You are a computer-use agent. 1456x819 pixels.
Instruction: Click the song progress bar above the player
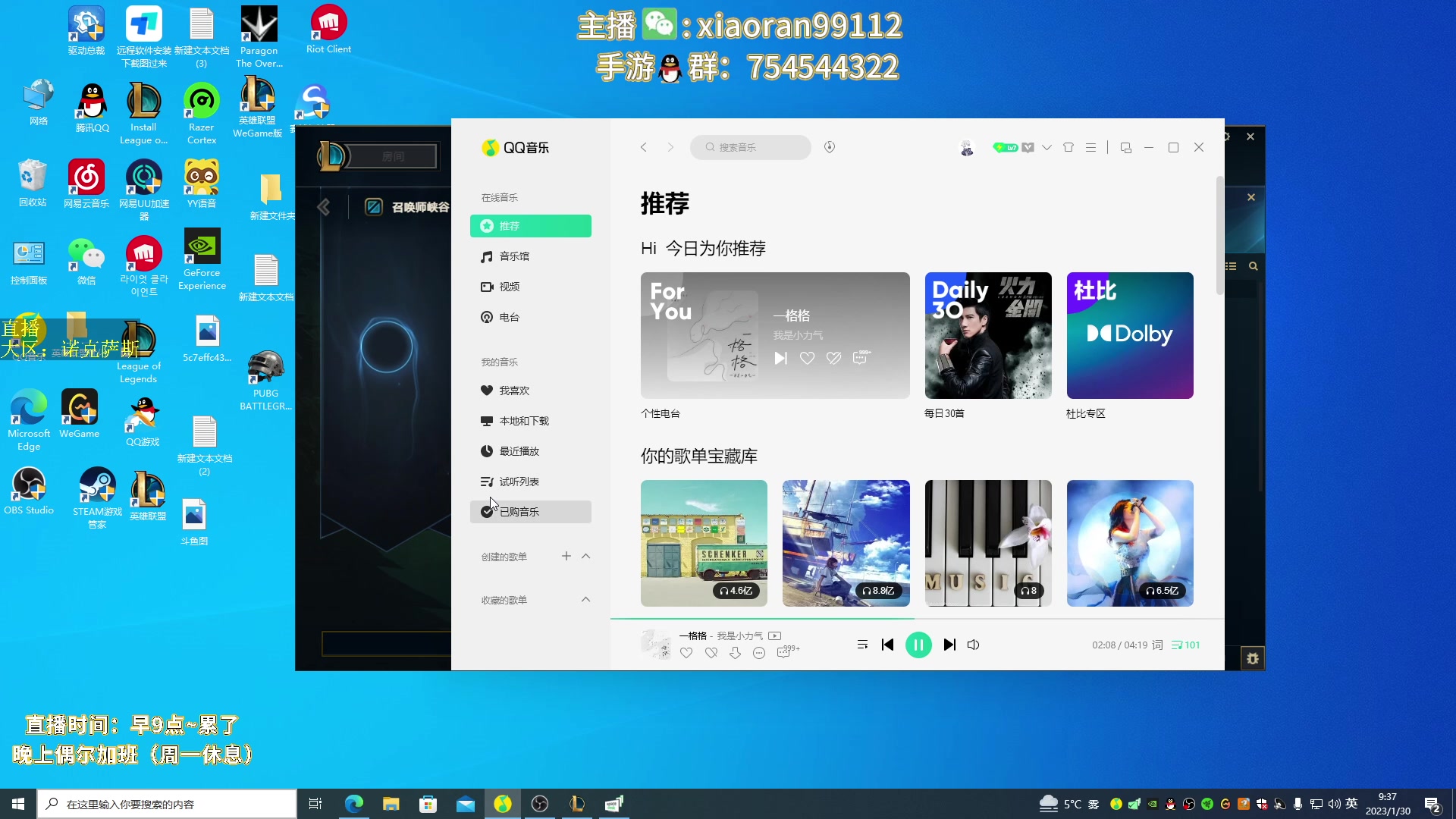(918, 619)
